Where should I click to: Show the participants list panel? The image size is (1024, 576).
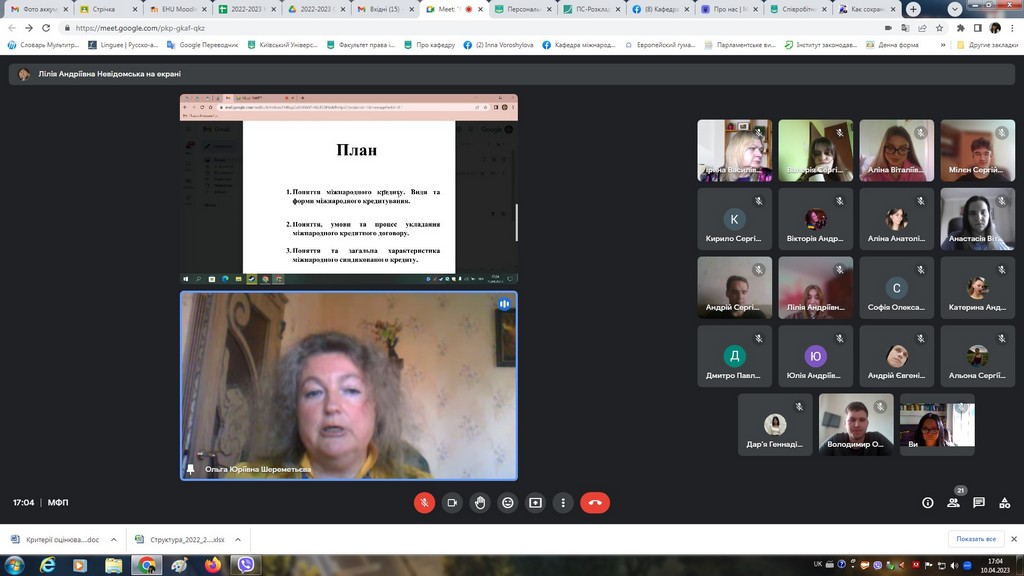[x=954, y=502]
